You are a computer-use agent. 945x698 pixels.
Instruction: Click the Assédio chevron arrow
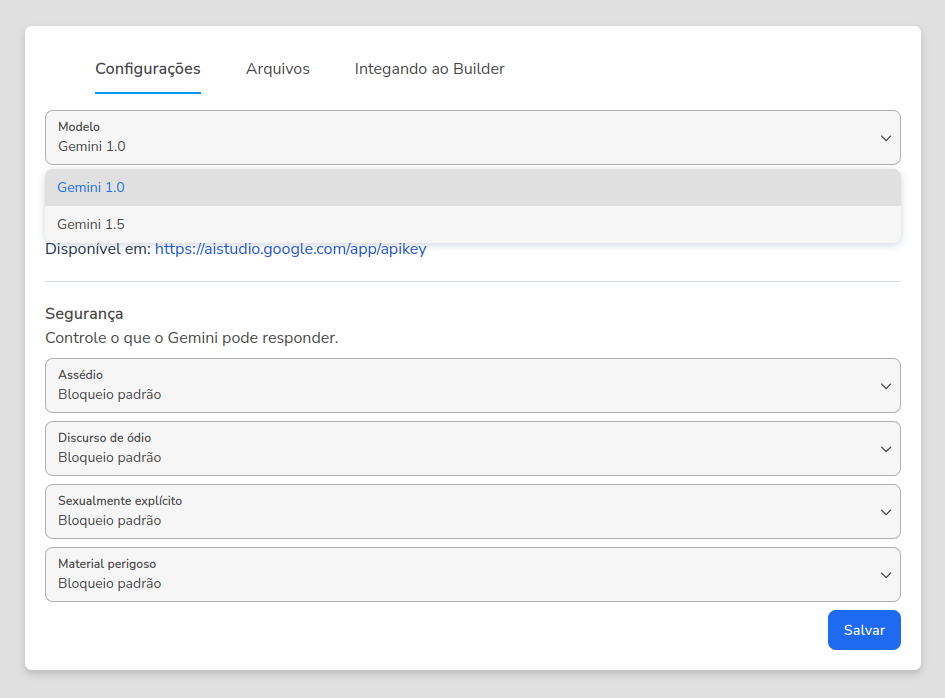tap(885, 386)
